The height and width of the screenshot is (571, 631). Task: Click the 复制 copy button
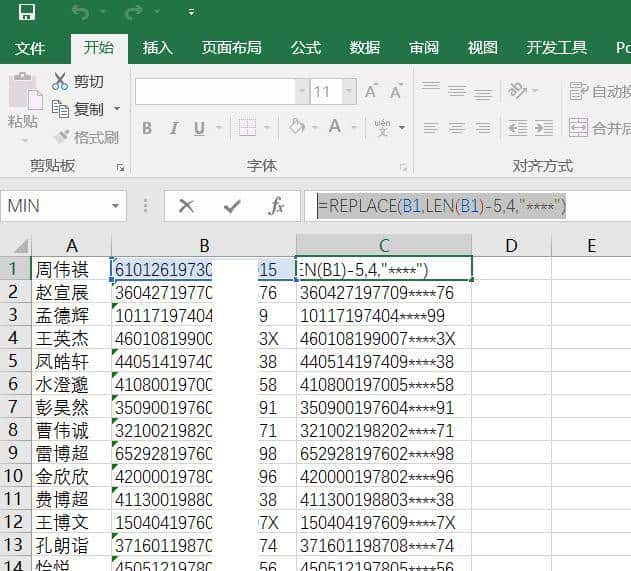point(78,109)
